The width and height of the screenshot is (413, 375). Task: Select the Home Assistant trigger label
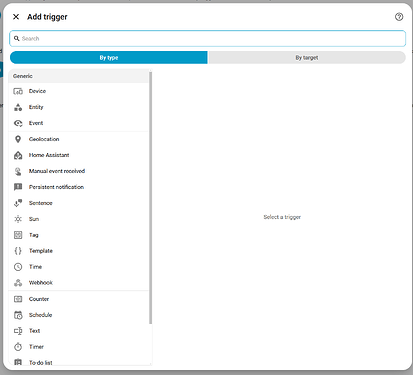pyautogui.click(x=49, y=155)
